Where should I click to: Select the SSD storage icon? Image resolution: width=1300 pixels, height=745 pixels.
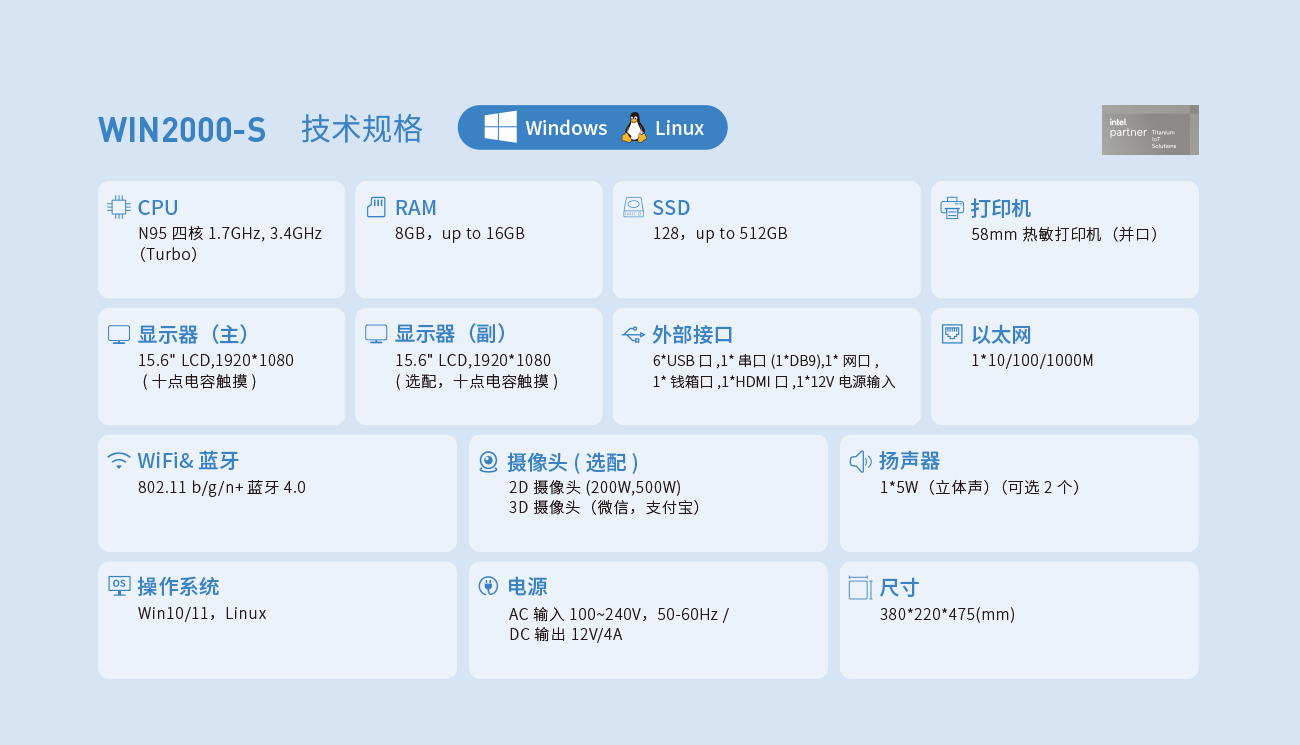tap(635, 206)
